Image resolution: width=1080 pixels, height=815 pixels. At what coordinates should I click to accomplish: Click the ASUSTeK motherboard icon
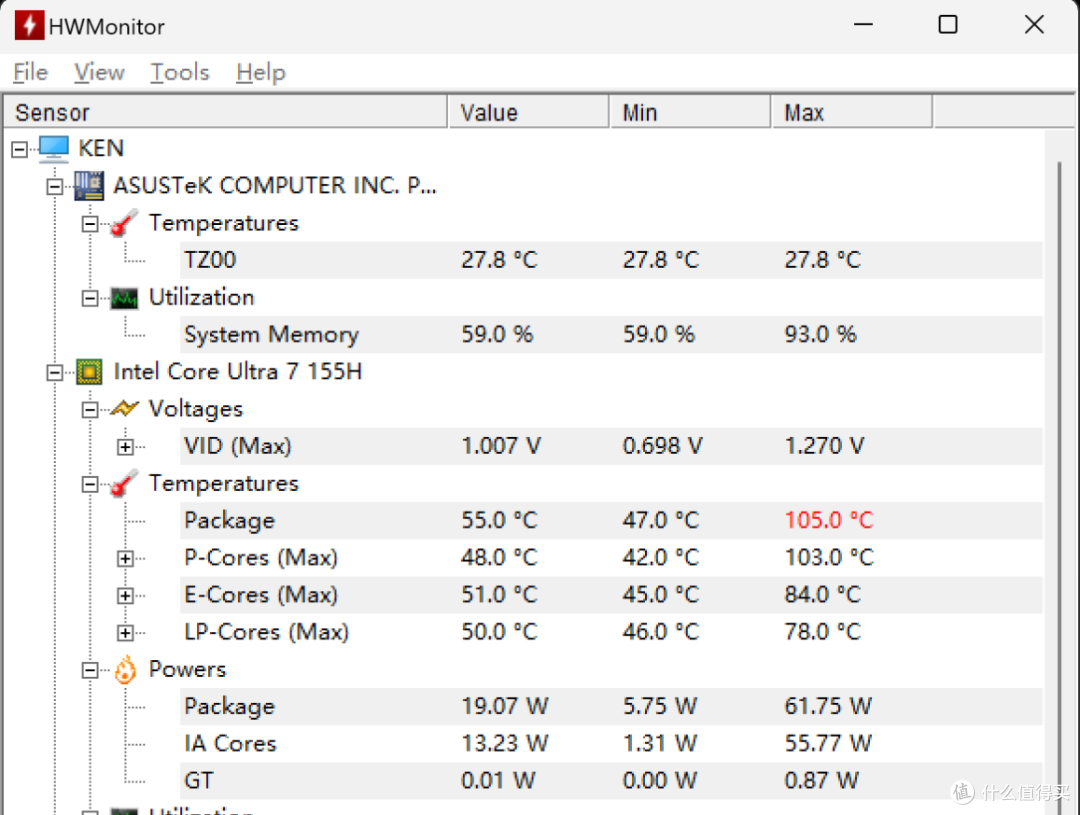[x=89, y=186]
